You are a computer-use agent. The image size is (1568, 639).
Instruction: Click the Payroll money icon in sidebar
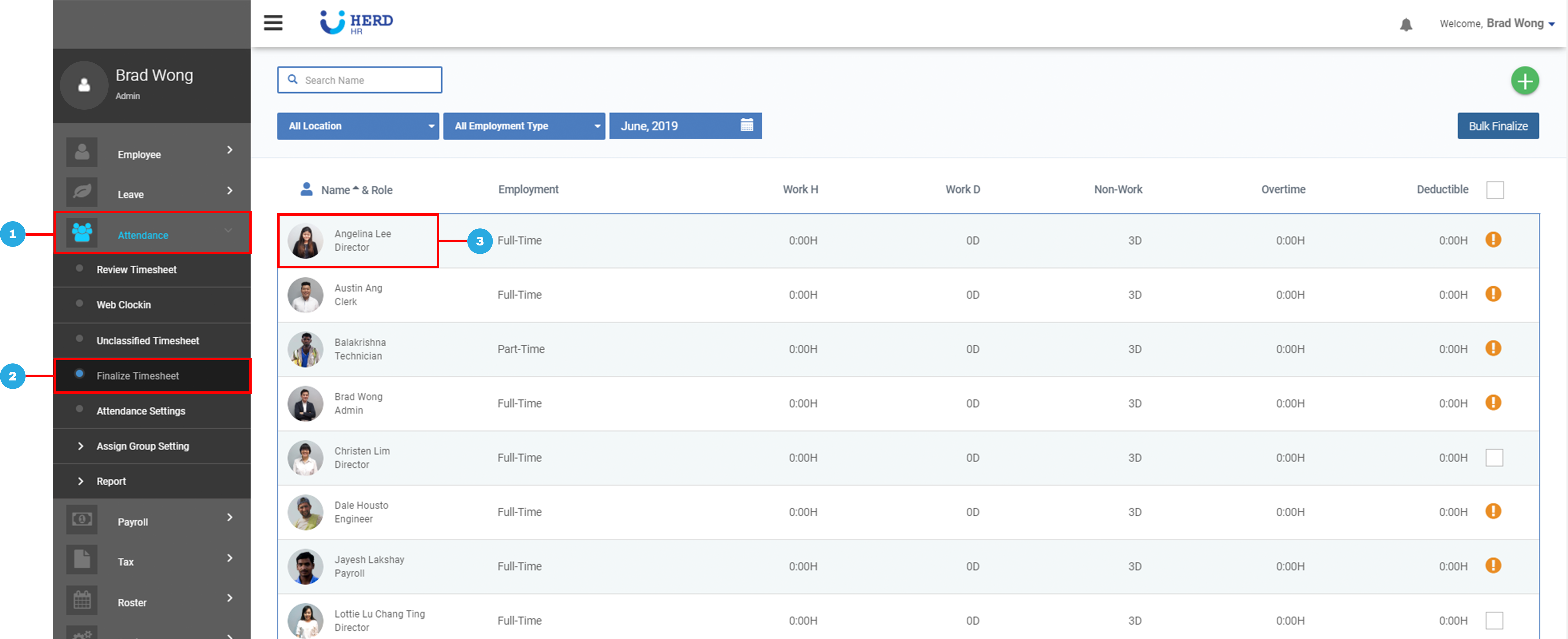(82, 519)
